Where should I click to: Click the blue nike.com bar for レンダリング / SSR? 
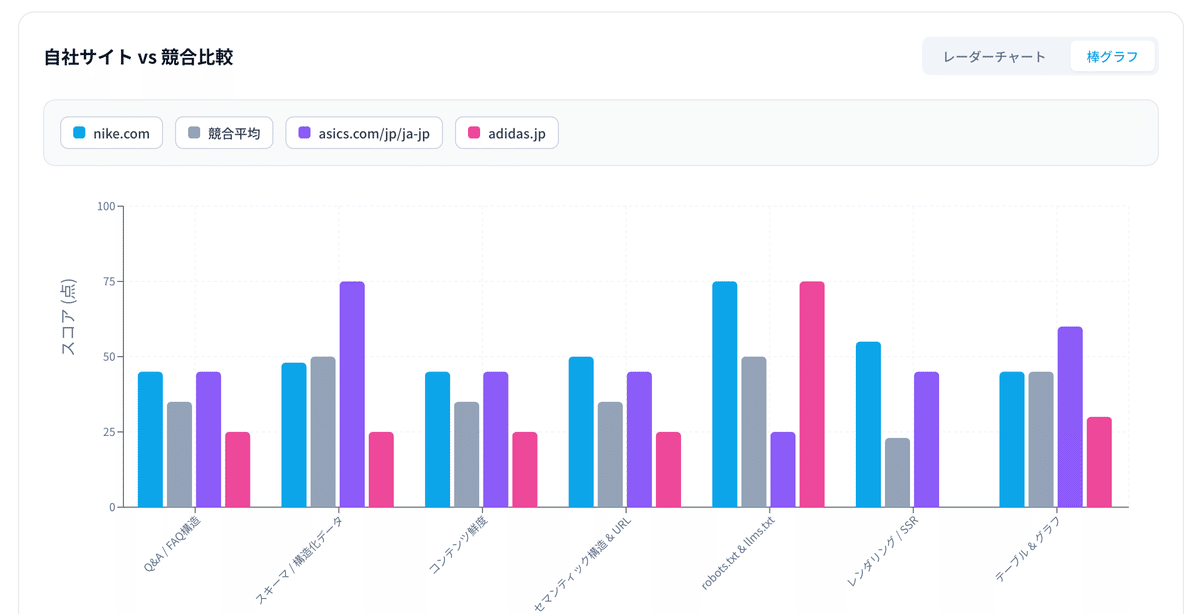click(x=868, y=424)
